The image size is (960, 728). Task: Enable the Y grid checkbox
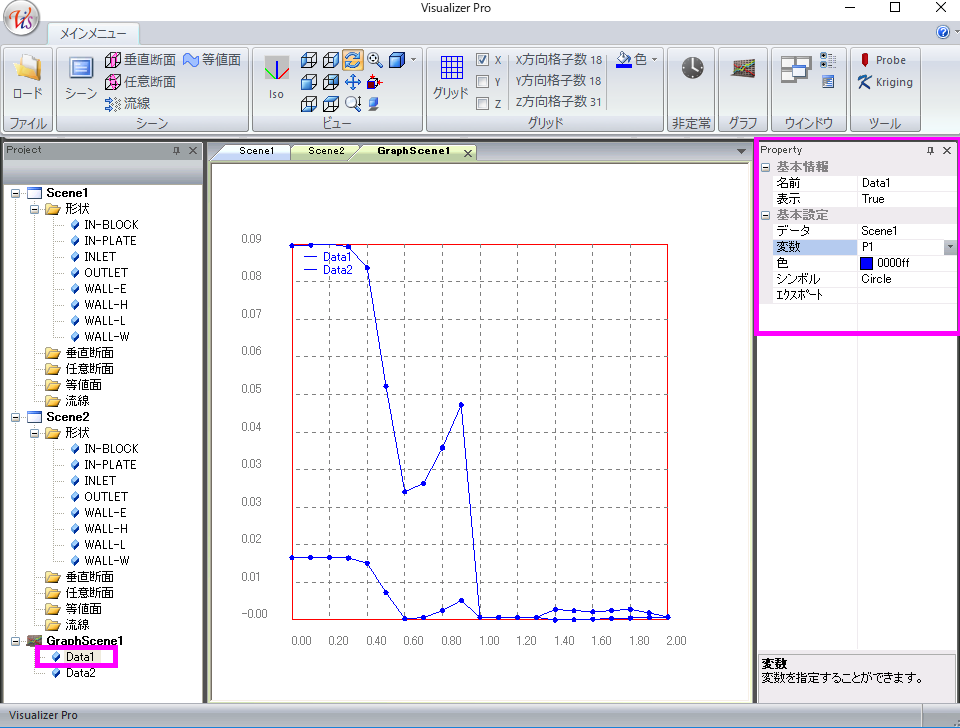(x=482, y=82)
